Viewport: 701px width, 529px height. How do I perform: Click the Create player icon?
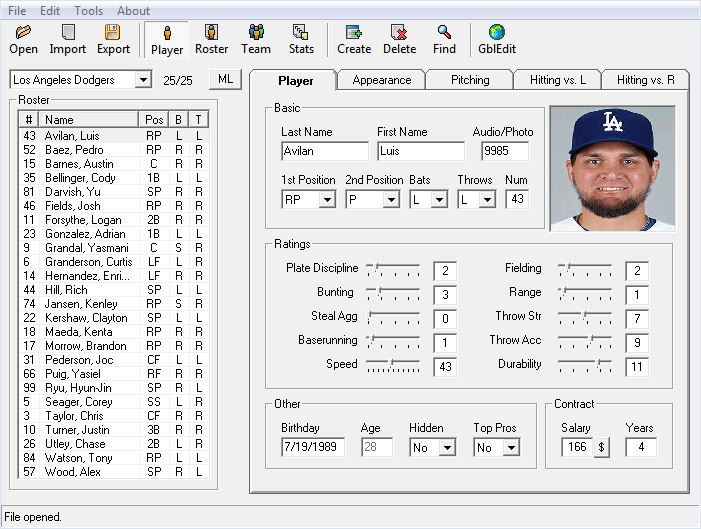(354, 39)
